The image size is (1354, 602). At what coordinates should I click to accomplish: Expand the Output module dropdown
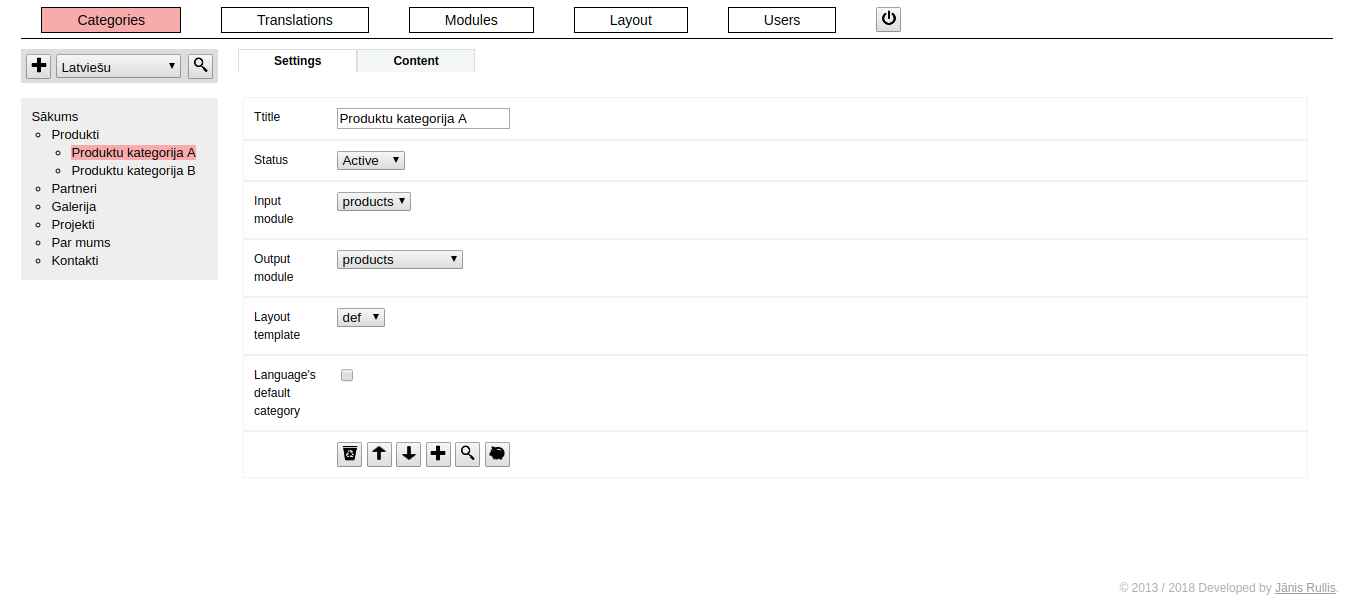click(400, 259)
